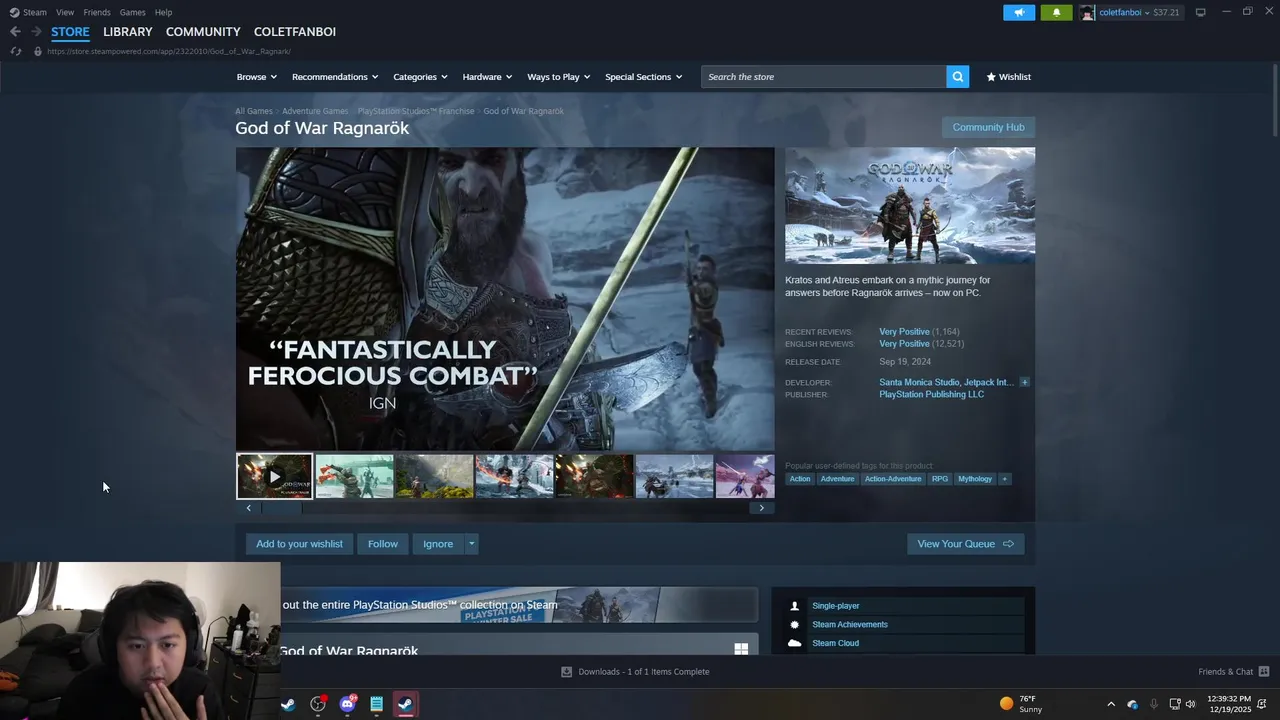Open the weather widget showing 76°F
1280x720 pixels.
[1021, 704]
